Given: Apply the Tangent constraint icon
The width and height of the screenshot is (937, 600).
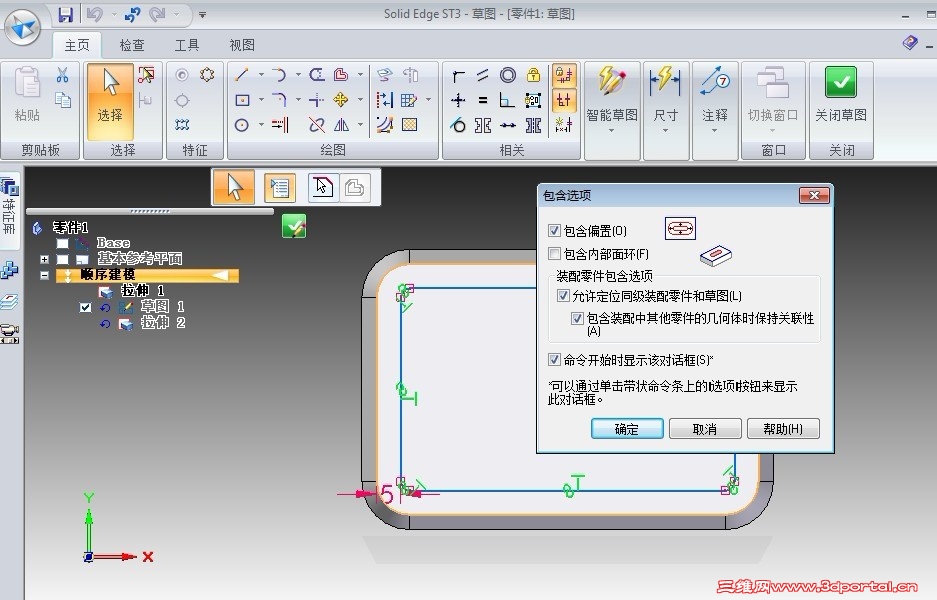Looking at the screenshot, I should point(458,125).
